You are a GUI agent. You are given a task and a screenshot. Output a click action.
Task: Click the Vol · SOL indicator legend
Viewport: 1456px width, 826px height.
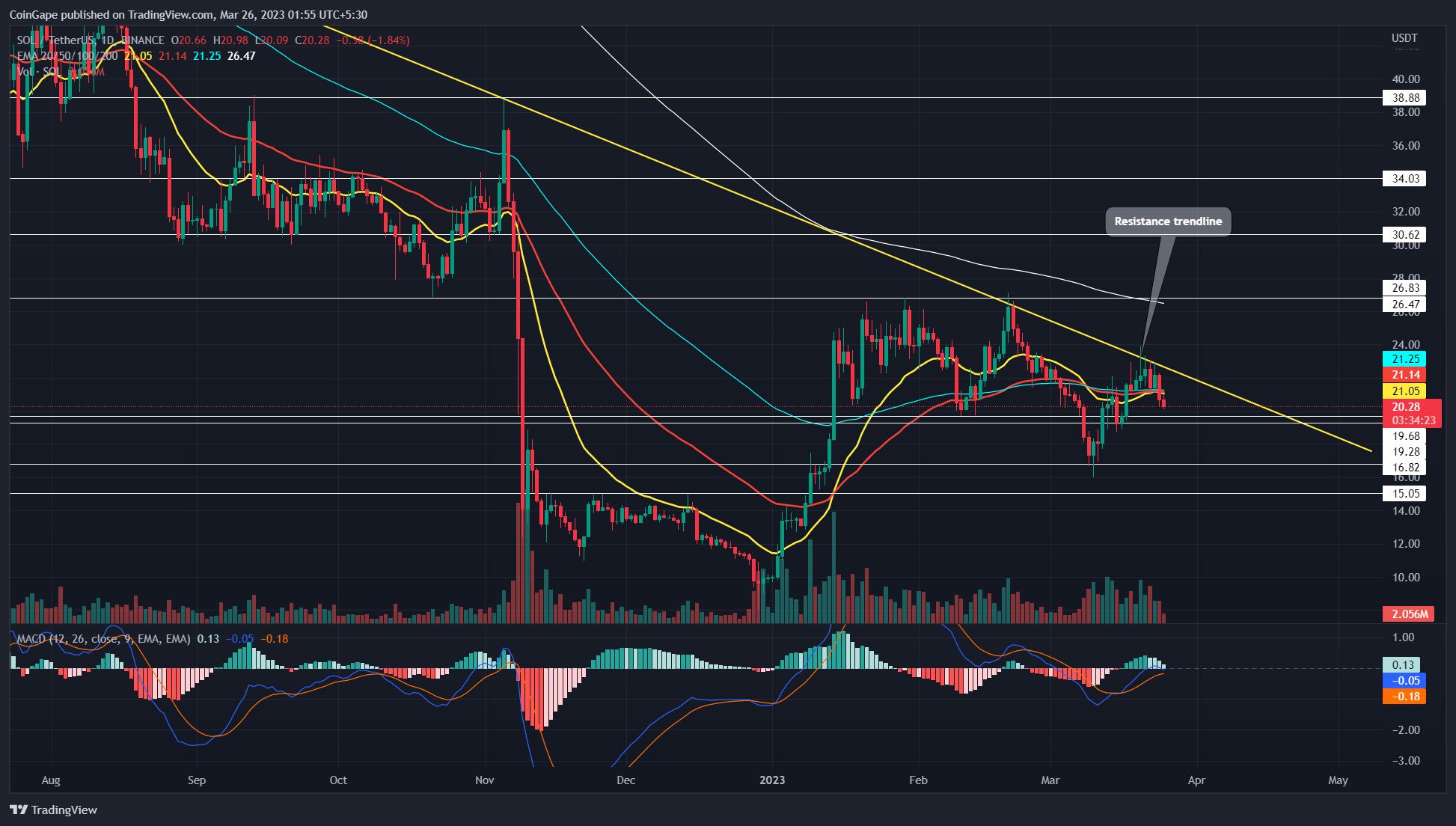41,72
